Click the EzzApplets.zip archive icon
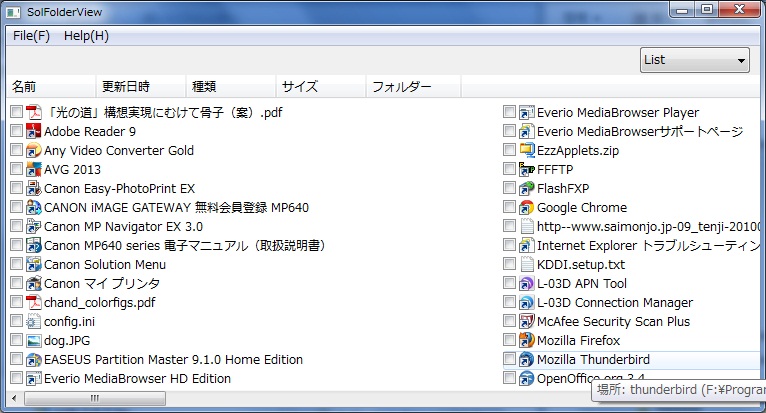 pyautogui.click(x=527, y=150)
